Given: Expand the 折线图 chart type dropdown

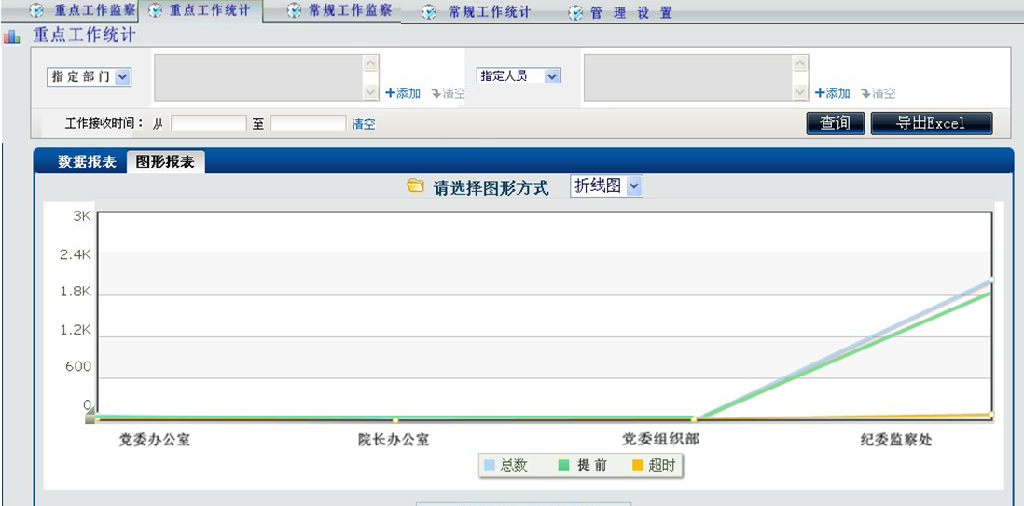Looking at the screenshot, I should pos(632,187).
